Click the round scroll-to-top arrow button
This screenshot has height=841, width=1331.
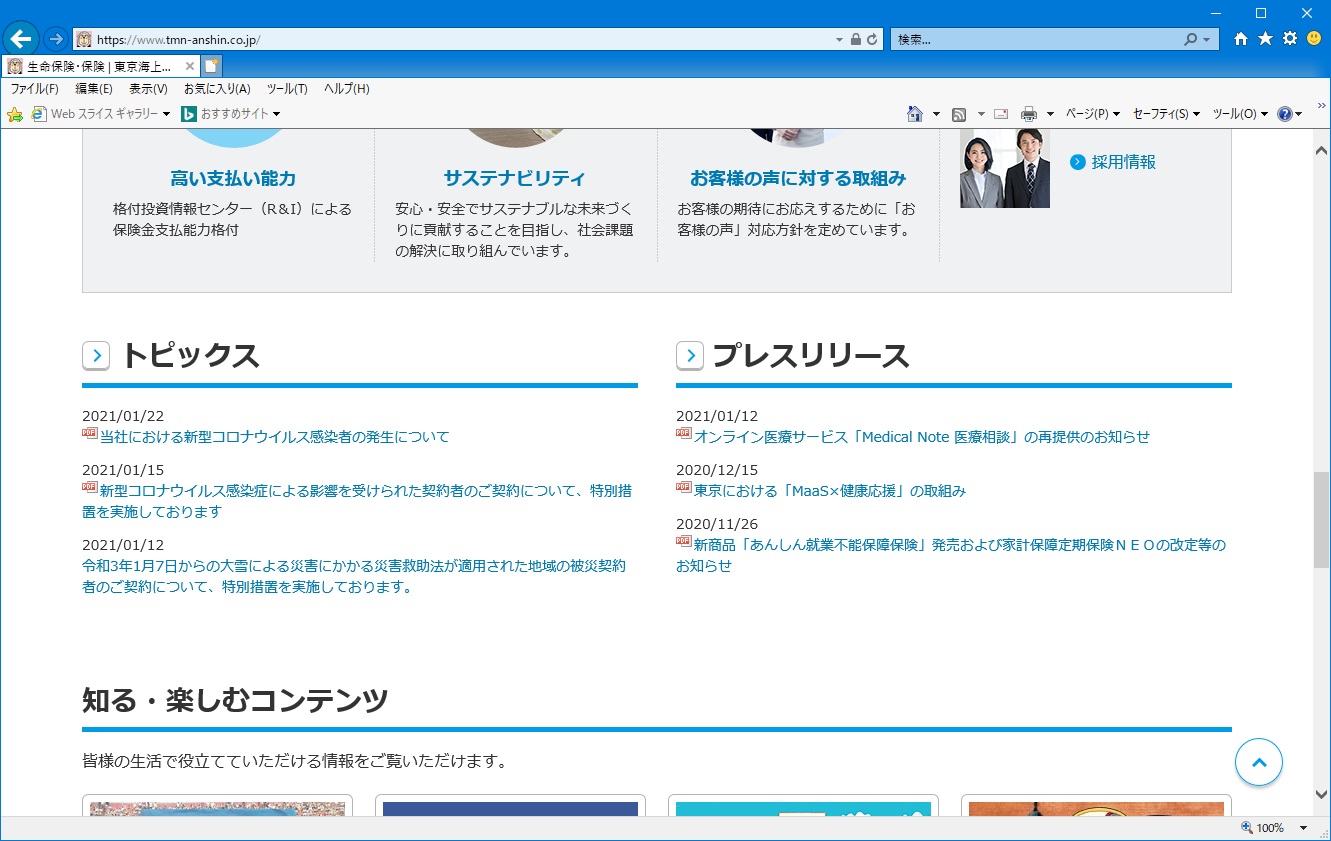click(x=1258, y=763)
